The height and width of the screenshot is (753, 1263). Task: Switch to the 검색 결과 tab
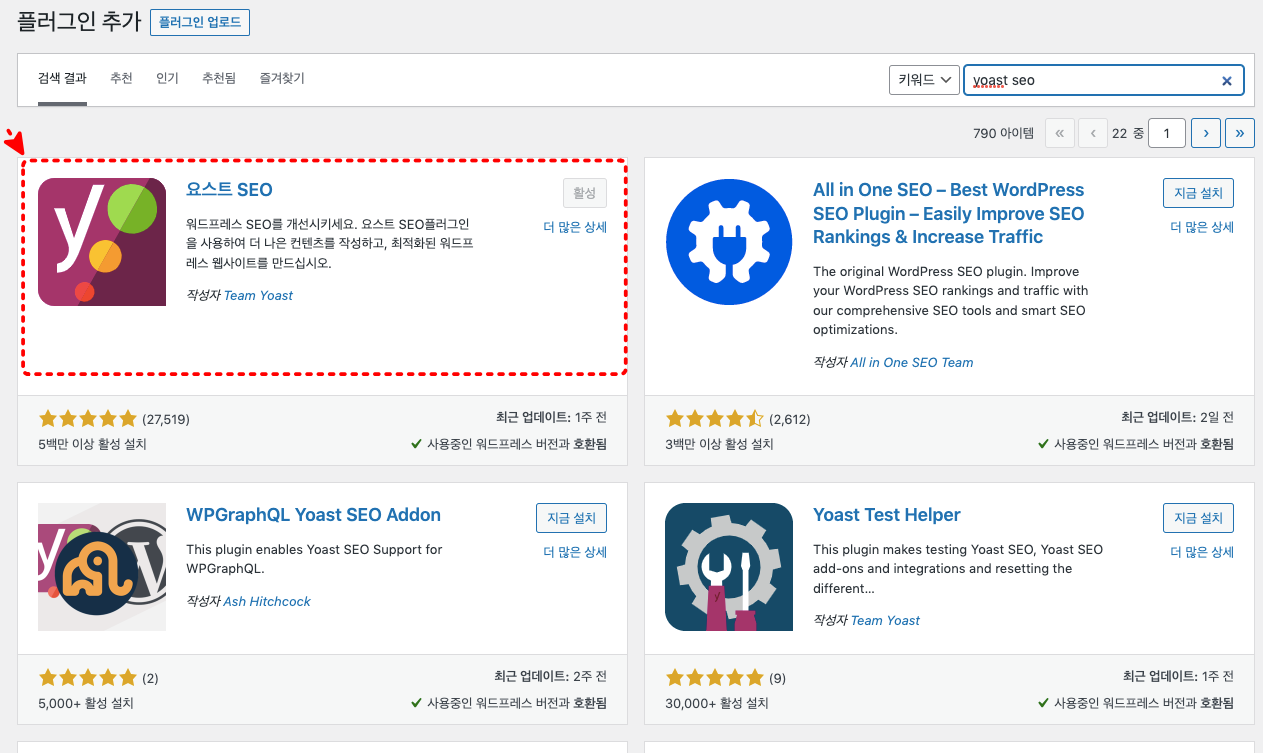click(62, 78)
